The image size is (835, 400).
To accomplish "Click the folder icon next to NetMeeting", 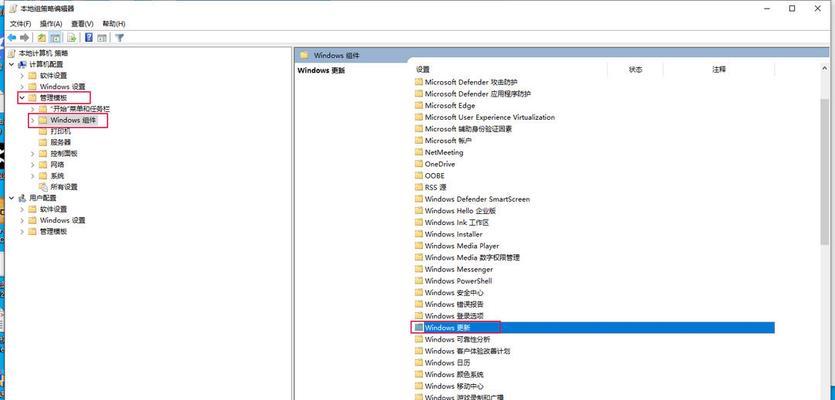I will (x=419, y=152).
